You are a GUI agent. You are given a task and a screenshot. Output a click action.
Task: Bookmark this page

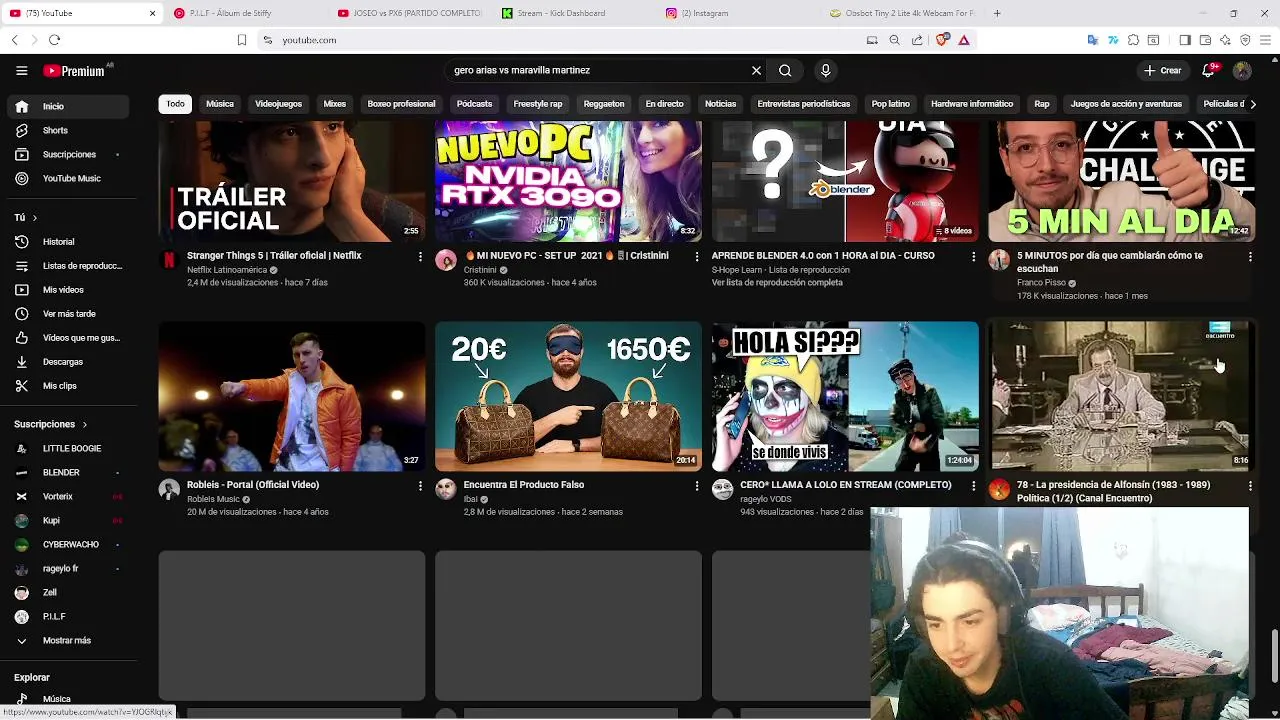pyautogui.click(x=242, y=40)
